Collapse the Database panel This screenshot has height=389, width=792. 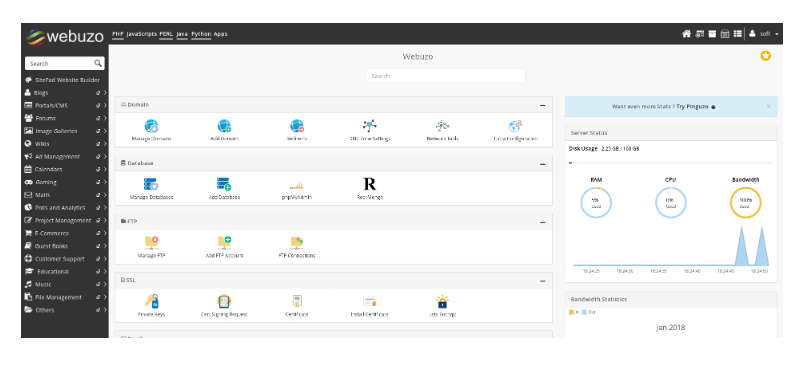(542, 164)
